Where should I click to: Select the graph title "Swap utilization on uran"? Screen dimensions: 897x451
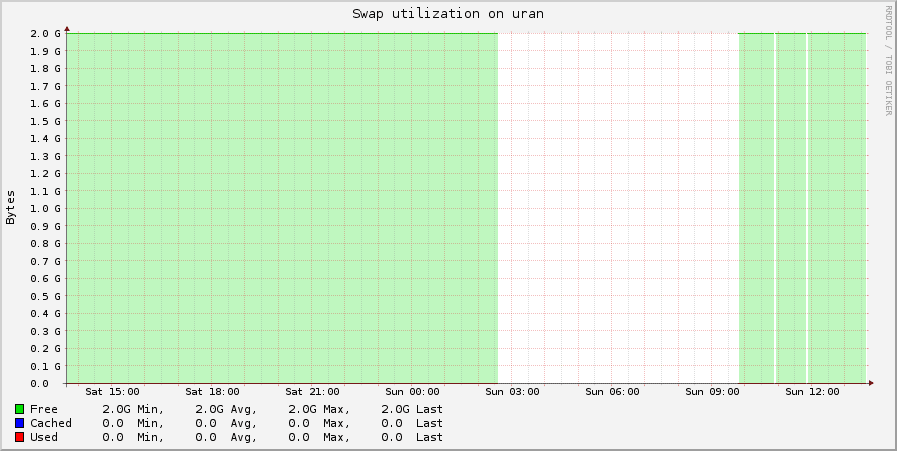click(x=447, y=14)
